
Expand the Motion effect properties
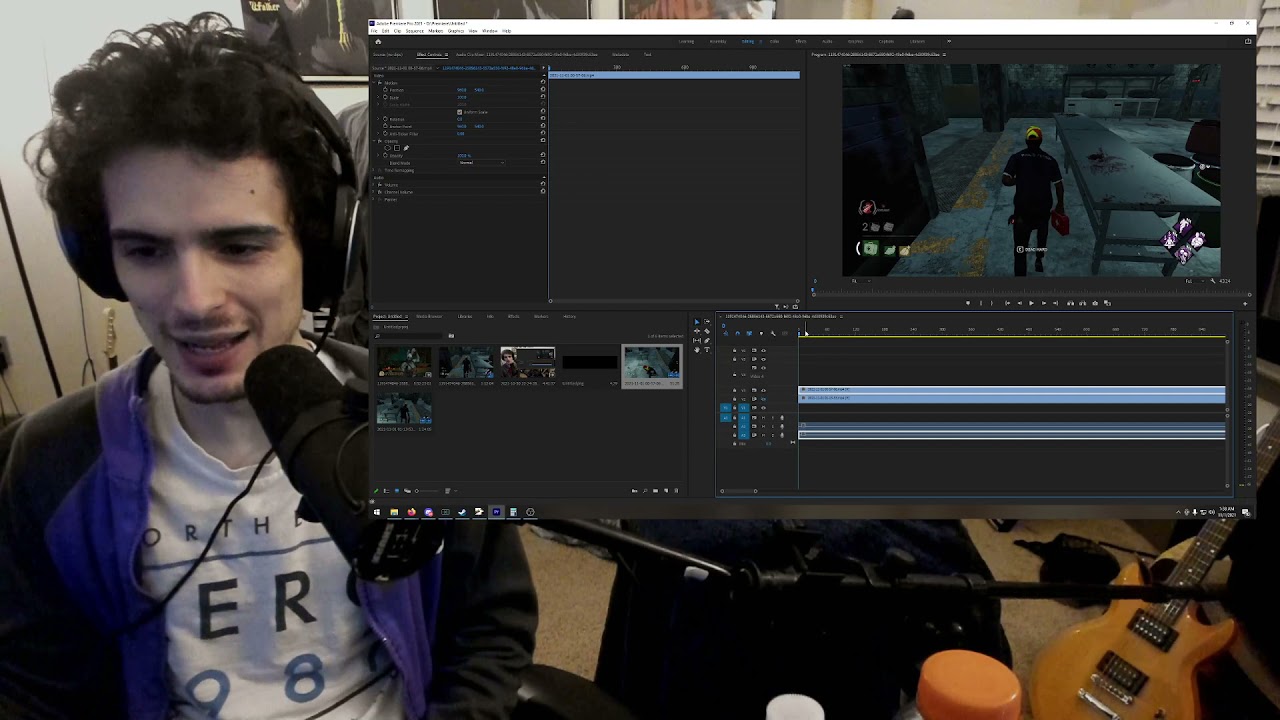374,83
